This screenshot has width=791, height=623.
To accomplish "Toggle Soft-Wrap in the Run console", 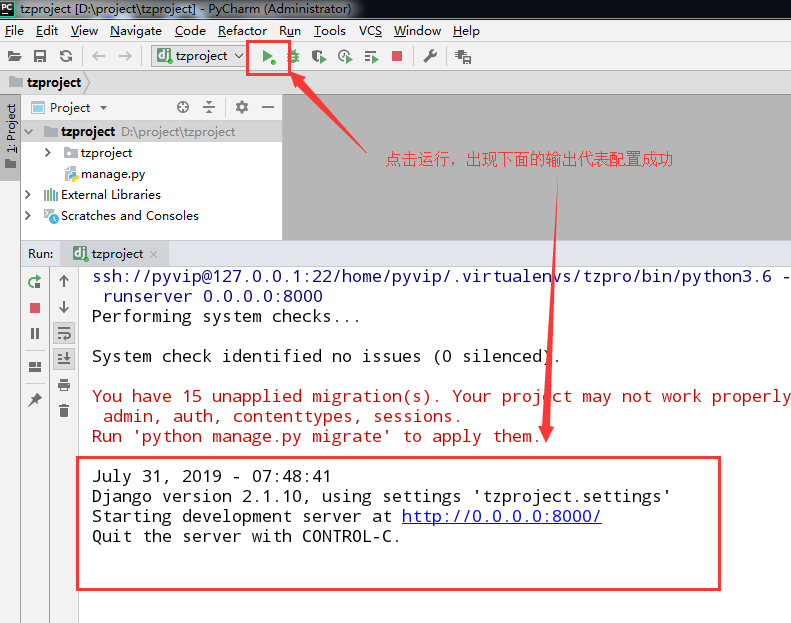I will (x=64, y=333).
